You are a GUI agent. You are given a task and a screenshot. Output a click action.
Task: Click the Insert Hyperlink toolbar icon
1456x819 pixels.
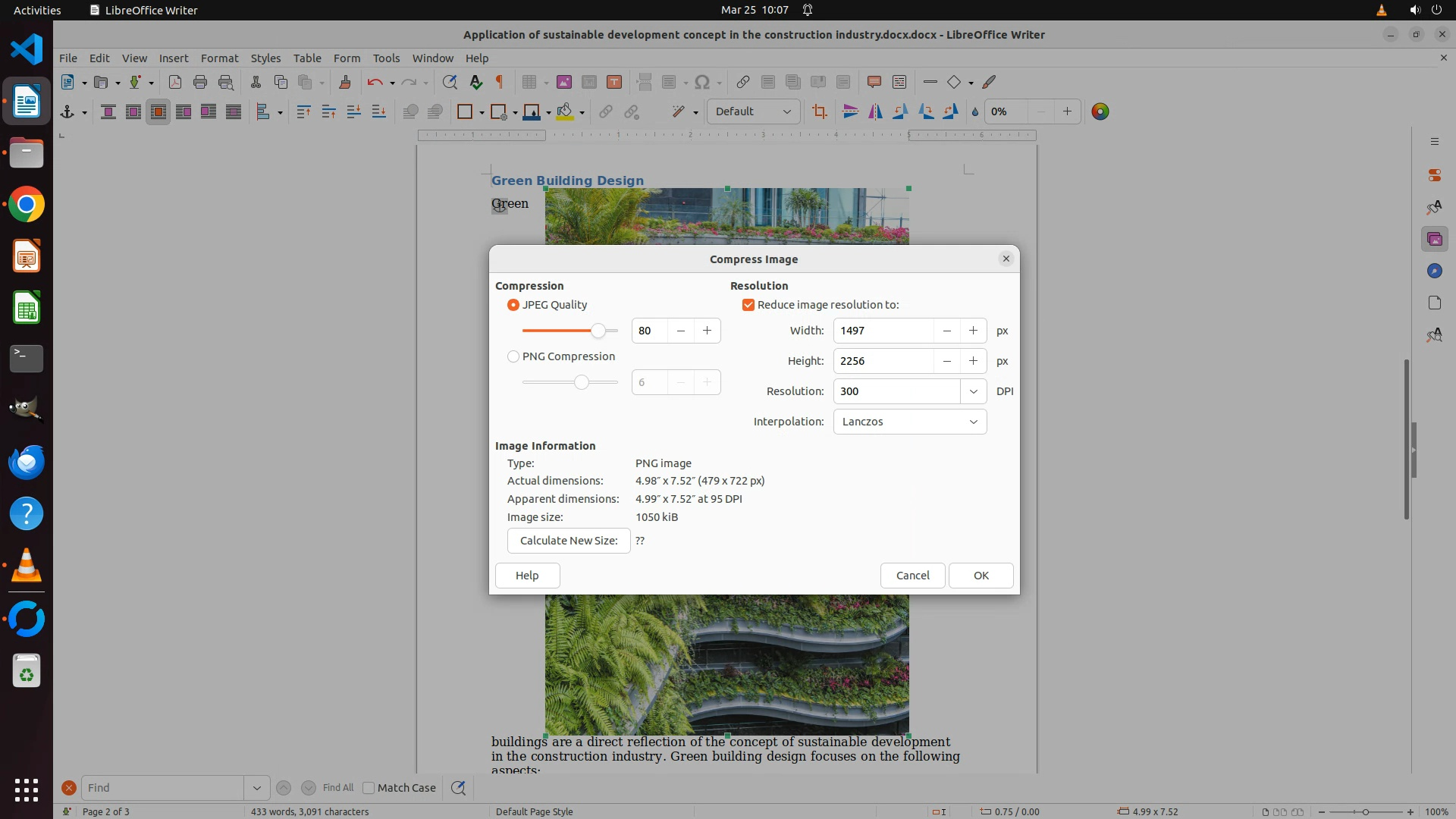[x=742, y=82]
